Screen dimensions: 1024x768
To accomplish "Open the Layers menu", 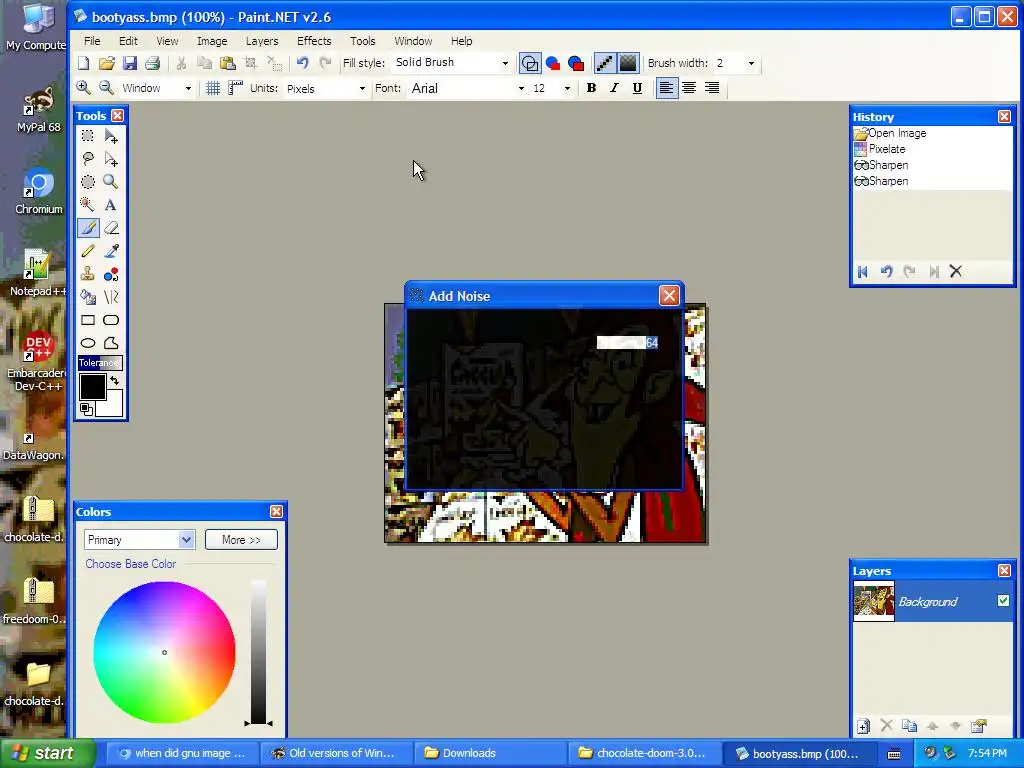I will click(262, 40).
